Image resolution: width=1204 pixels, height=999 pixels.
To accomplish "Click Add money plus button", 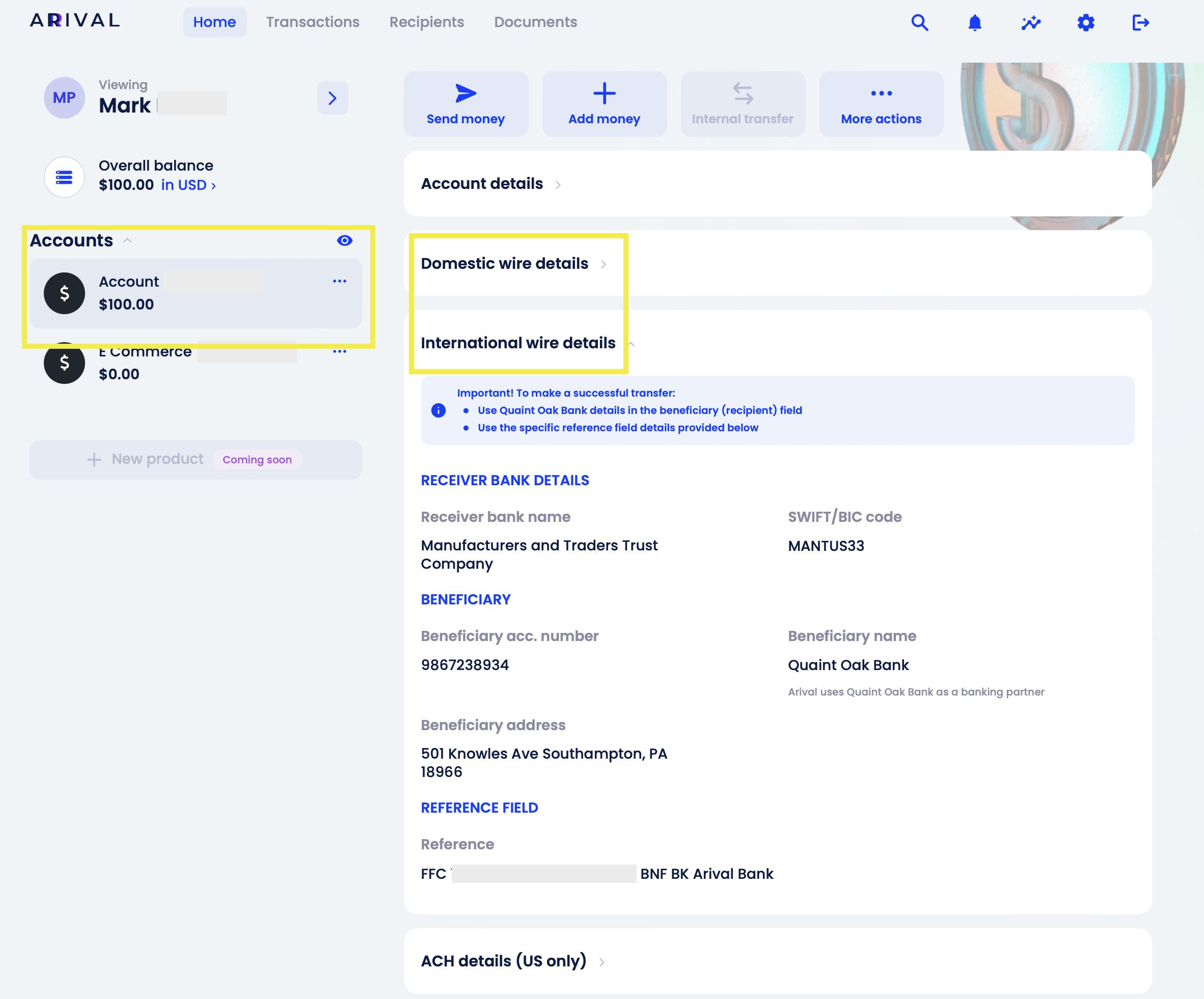I will (x=605, y=104).
